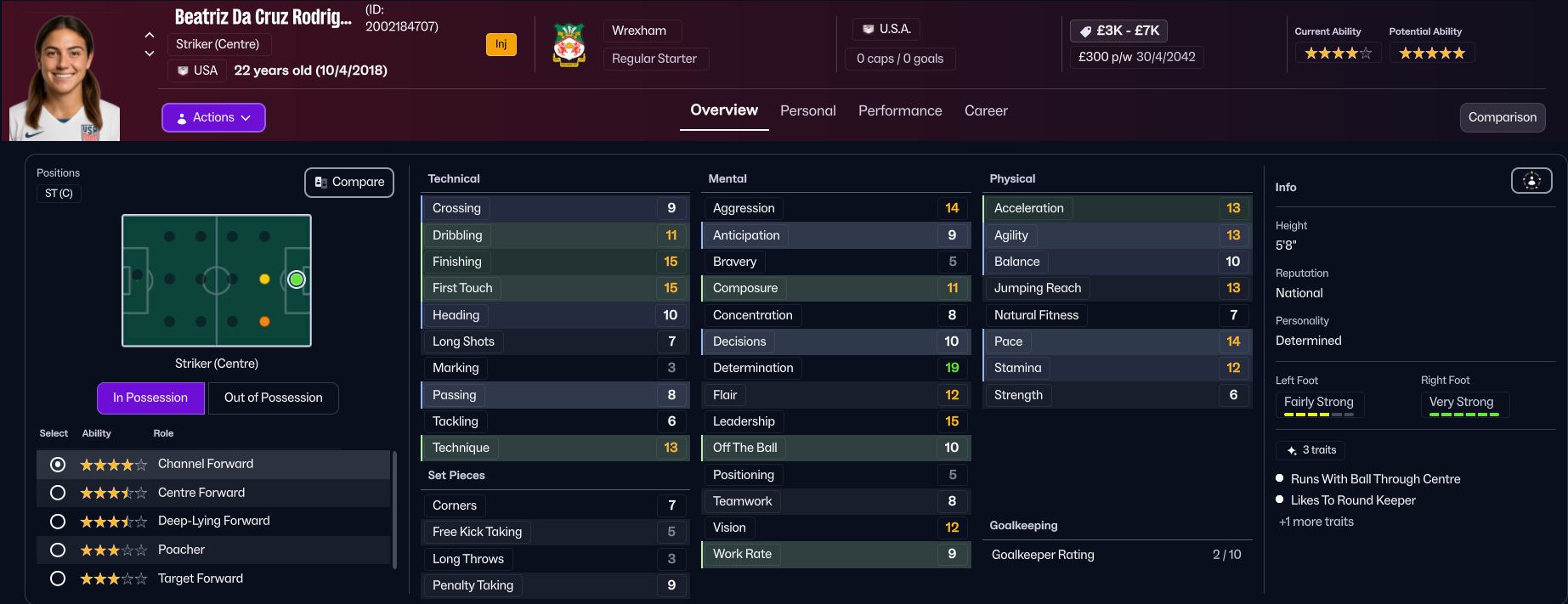The height and width of the screenshot is (604, 1568).
Task: Switch to the Personal tab
Action: 807,110
